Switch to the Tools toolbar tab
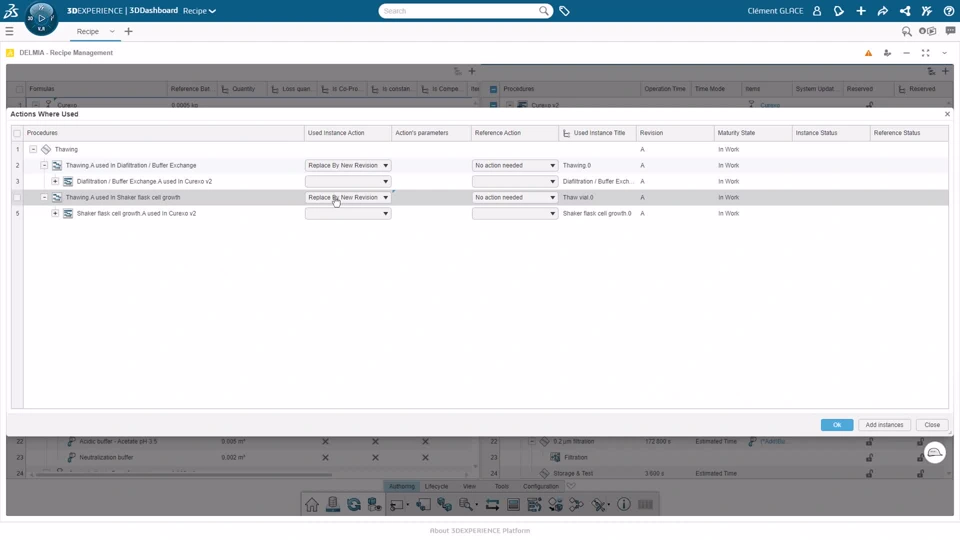 [x=501, y=486]
